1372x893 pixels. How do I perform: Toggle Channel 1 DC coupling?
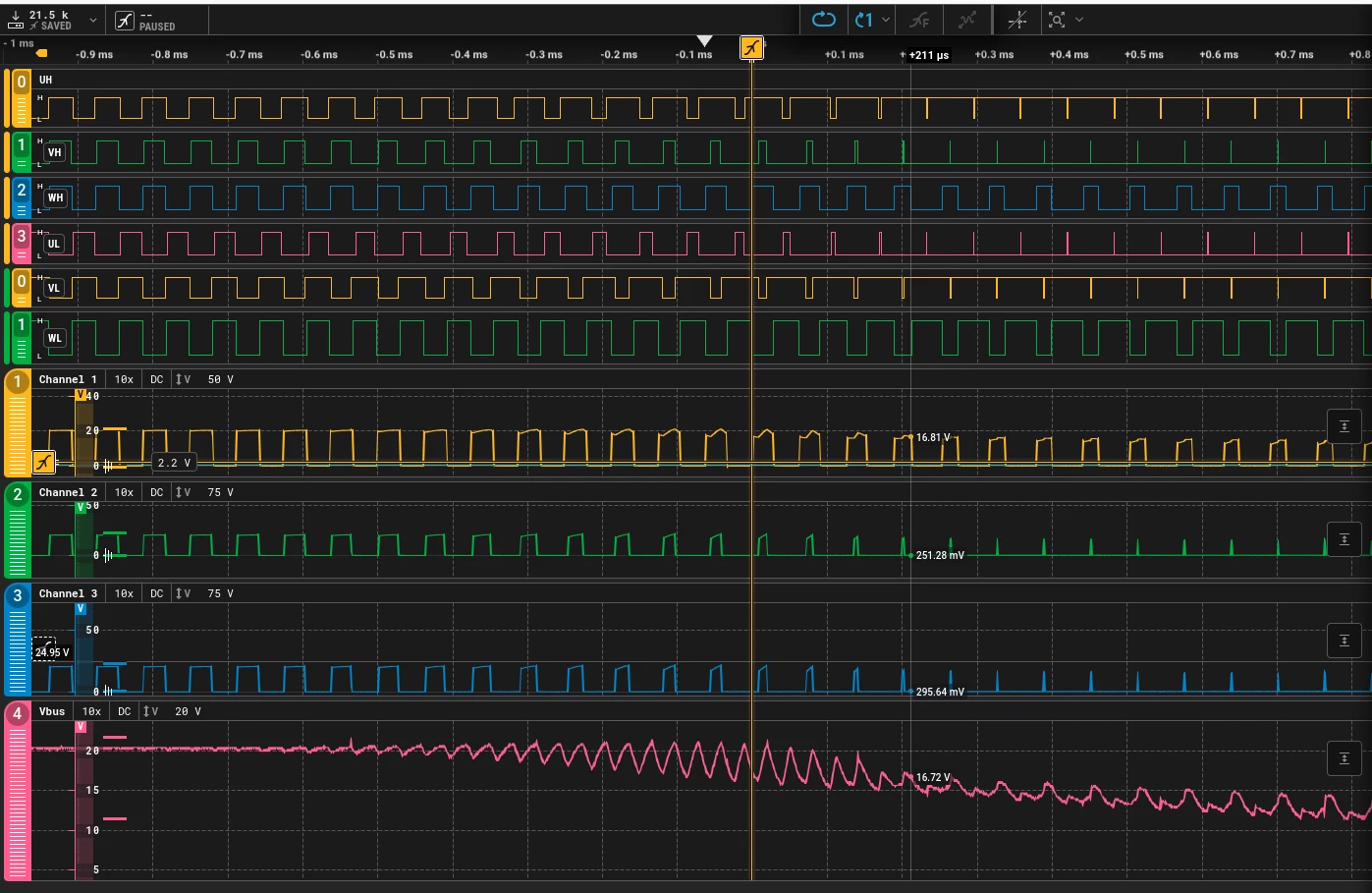point(157,379)
